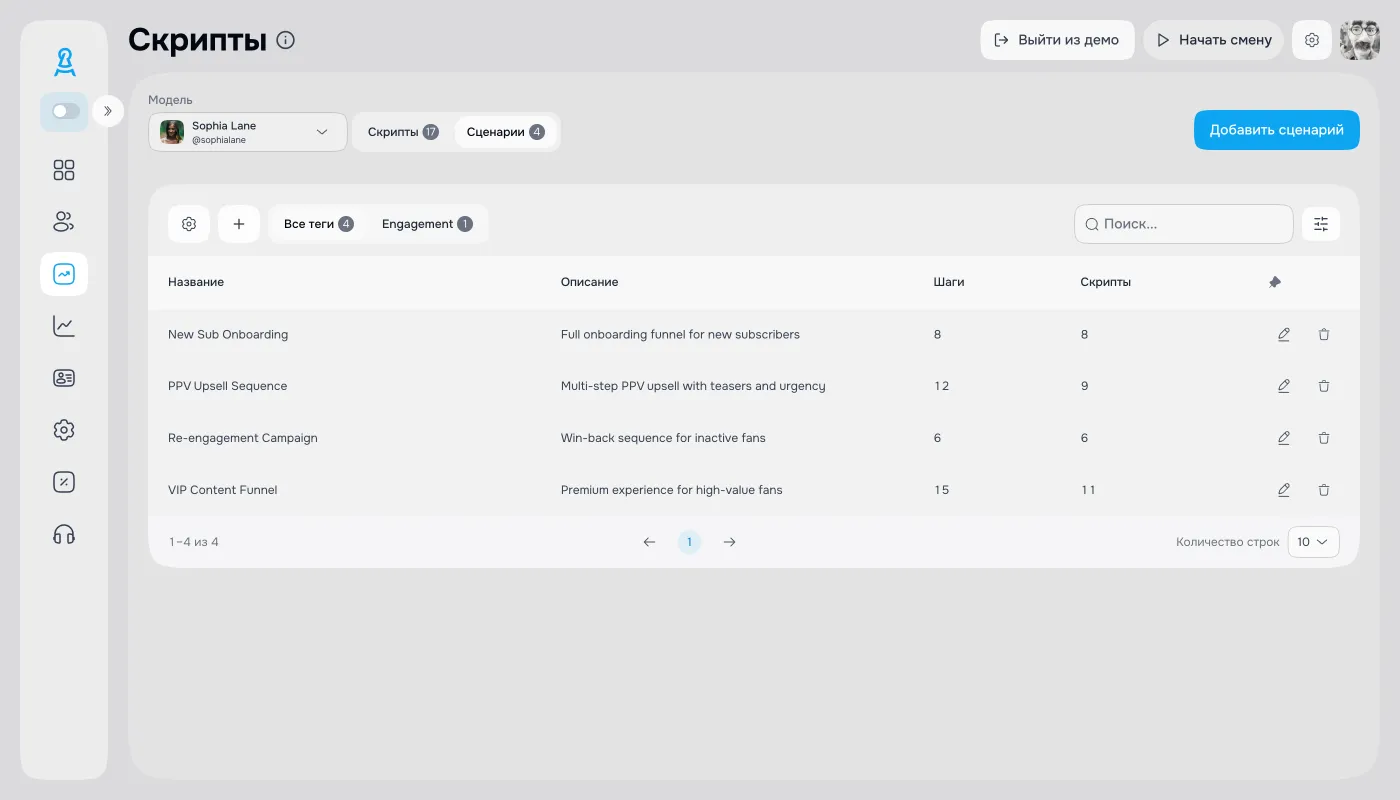The width and height of the screenshot is (1400, 800).
Task: Switch to the Скрипты tab
Action: tap(402, 132)
